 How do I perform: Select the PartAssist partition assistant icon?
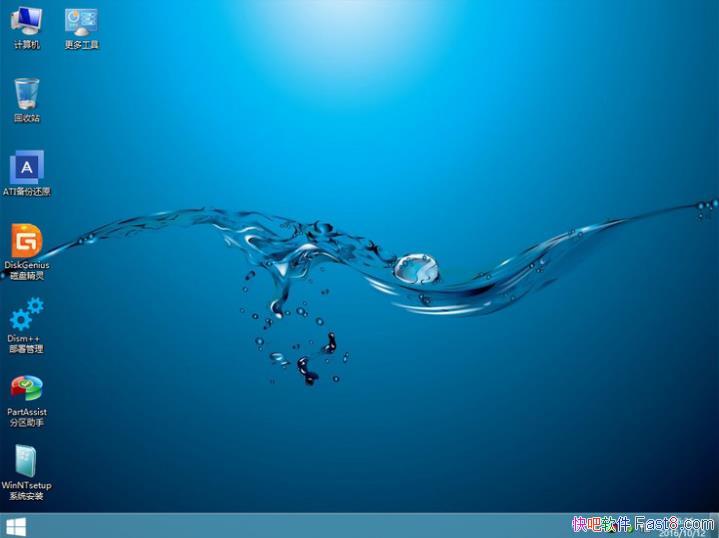[x=27, y=388]
